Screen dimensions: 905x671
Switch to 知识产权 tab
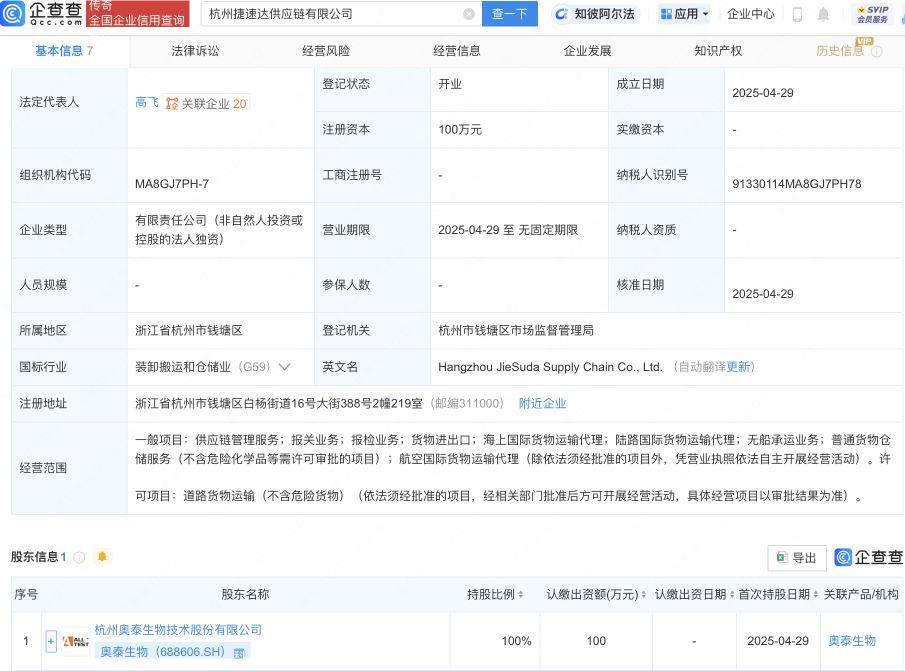click(x=718, y=51)
